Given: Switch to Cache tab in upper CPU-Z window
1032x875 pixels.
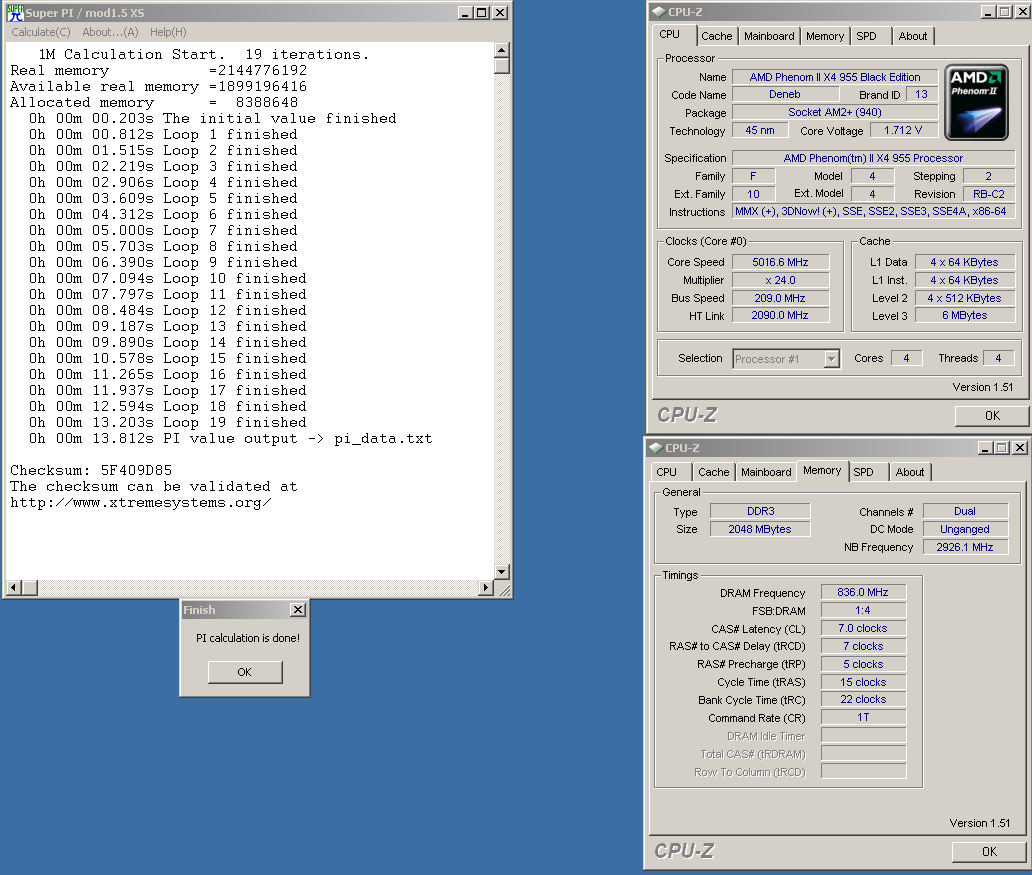Looking at the screenshot, I should (x=717, y=36).
